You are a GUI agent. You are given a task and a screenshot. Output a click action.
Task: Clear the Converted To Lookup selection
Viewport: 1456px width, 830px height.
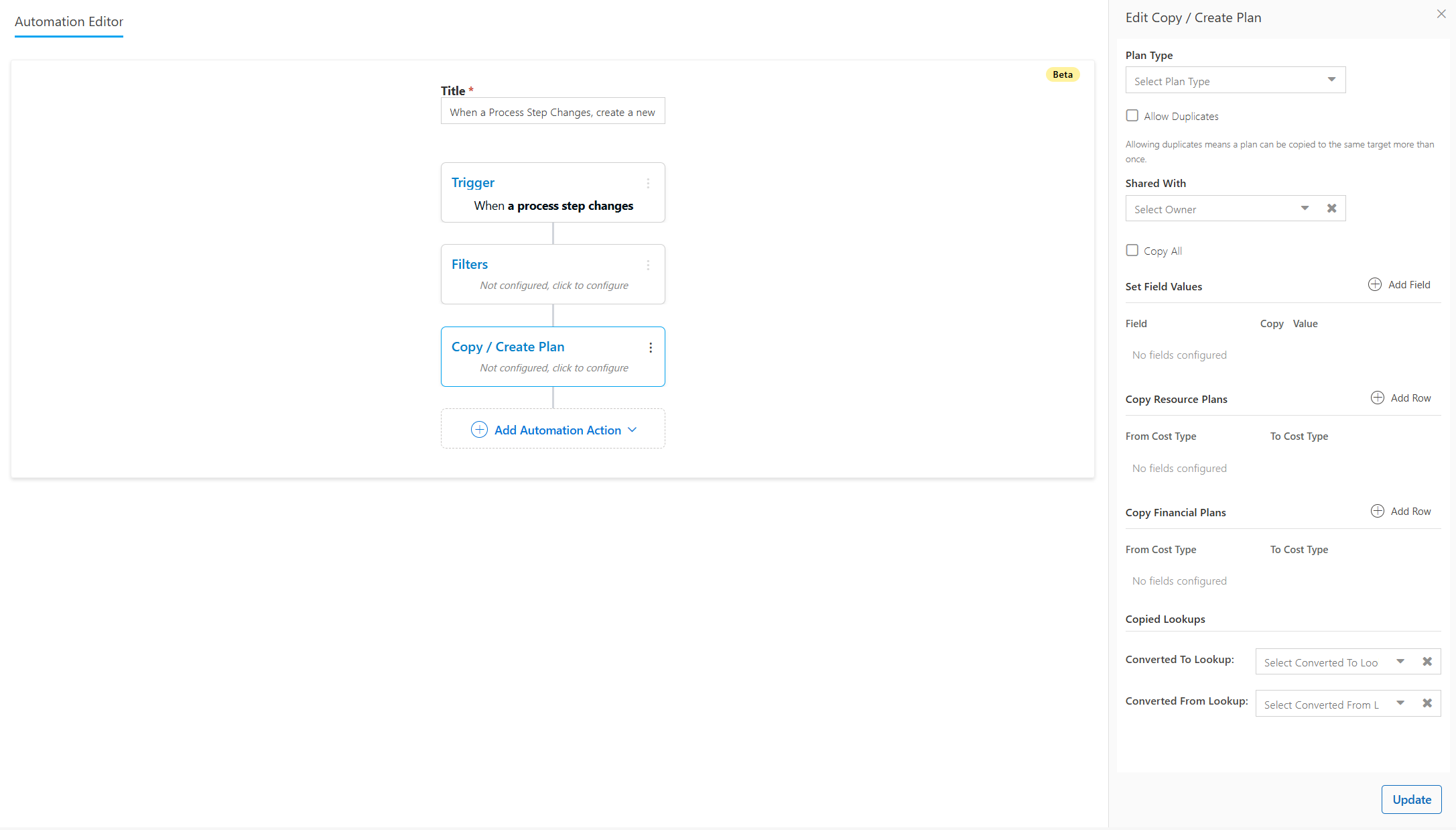point(1427,662)
